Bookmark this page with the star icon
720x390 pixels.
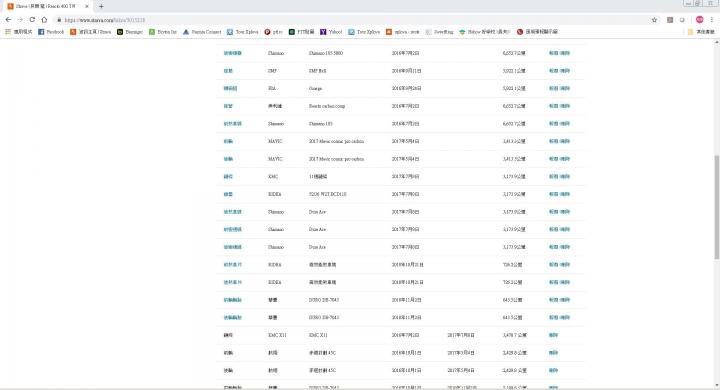point(654,20)
